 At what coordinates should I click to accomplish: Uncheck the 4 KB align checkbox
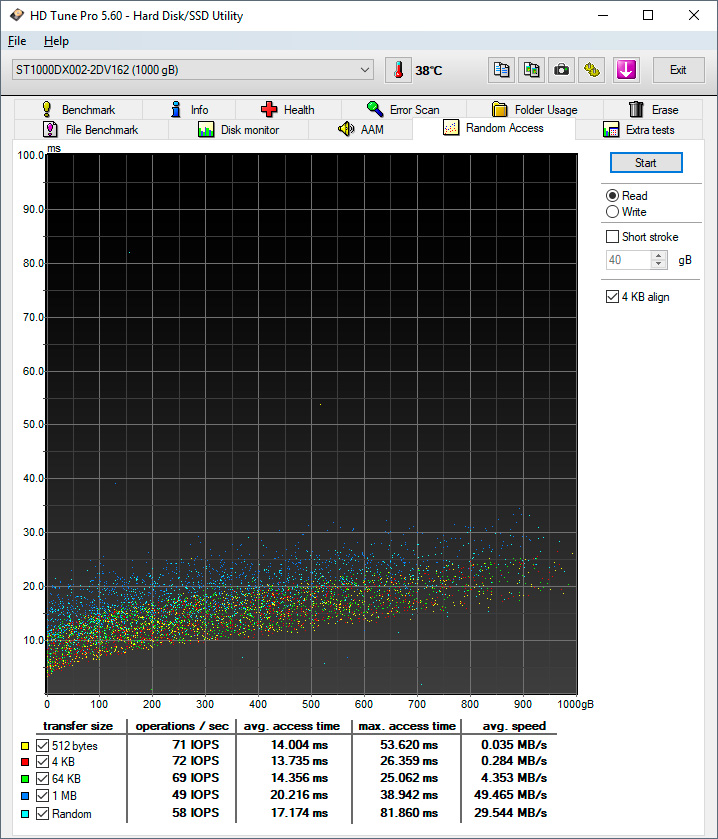[x=613, y=297]
